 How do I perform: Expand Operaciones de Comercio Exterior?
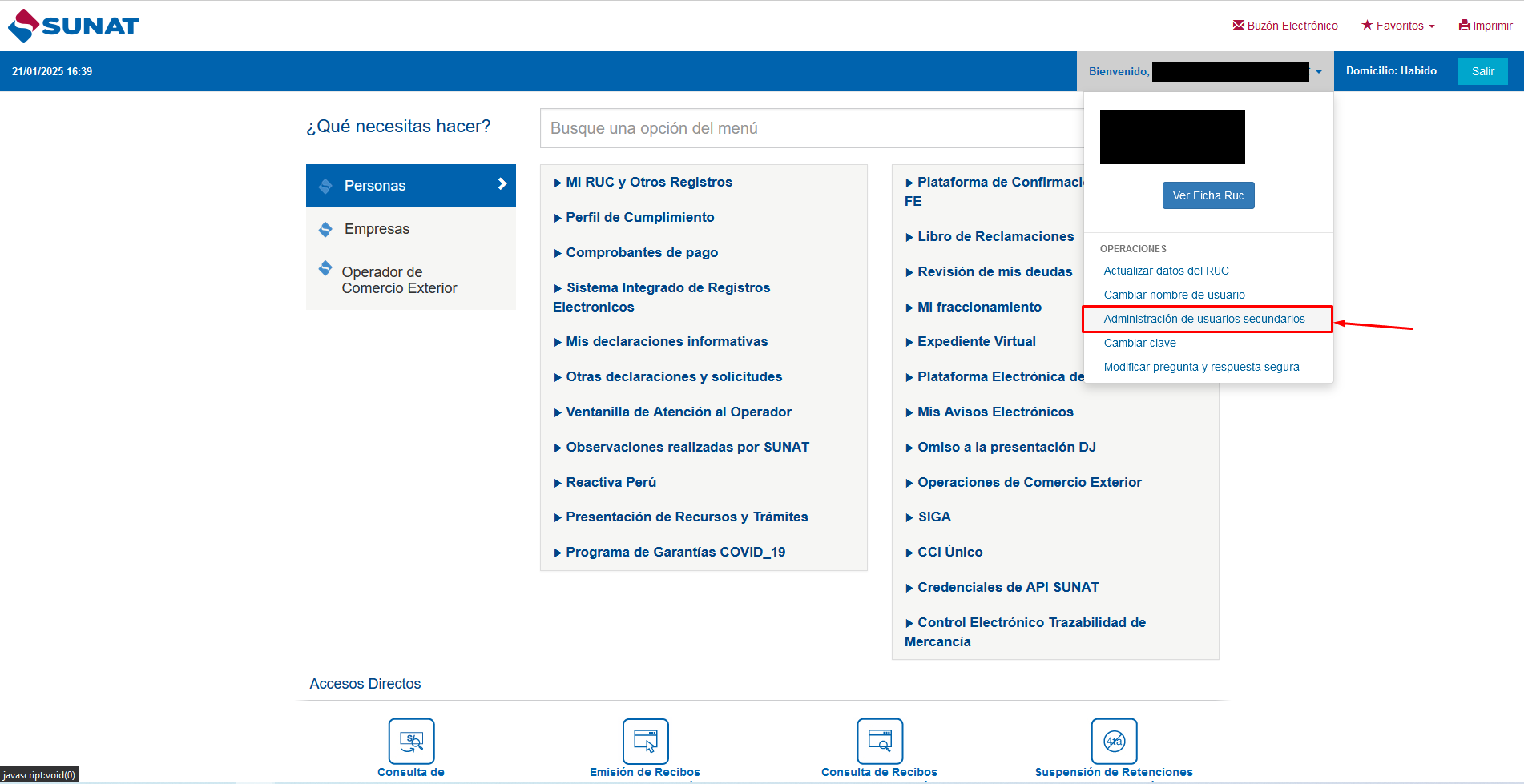(x=1023, y=483)
